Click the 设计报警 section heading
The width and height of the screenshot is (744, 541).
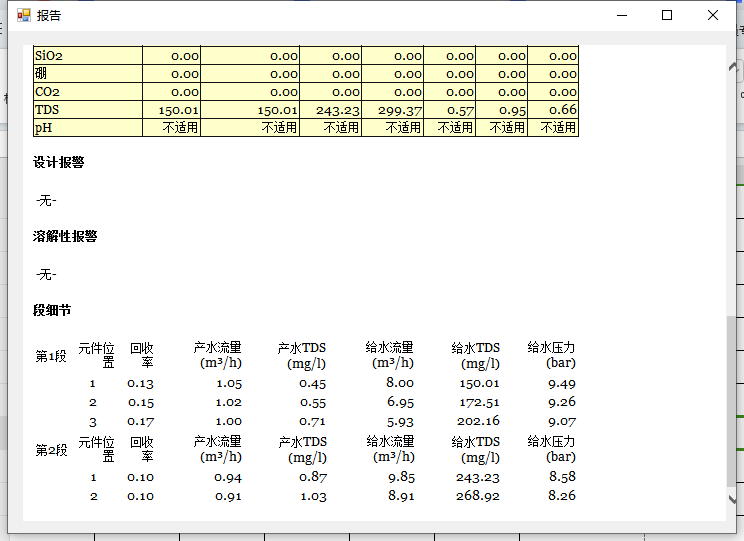pos(59,163)
